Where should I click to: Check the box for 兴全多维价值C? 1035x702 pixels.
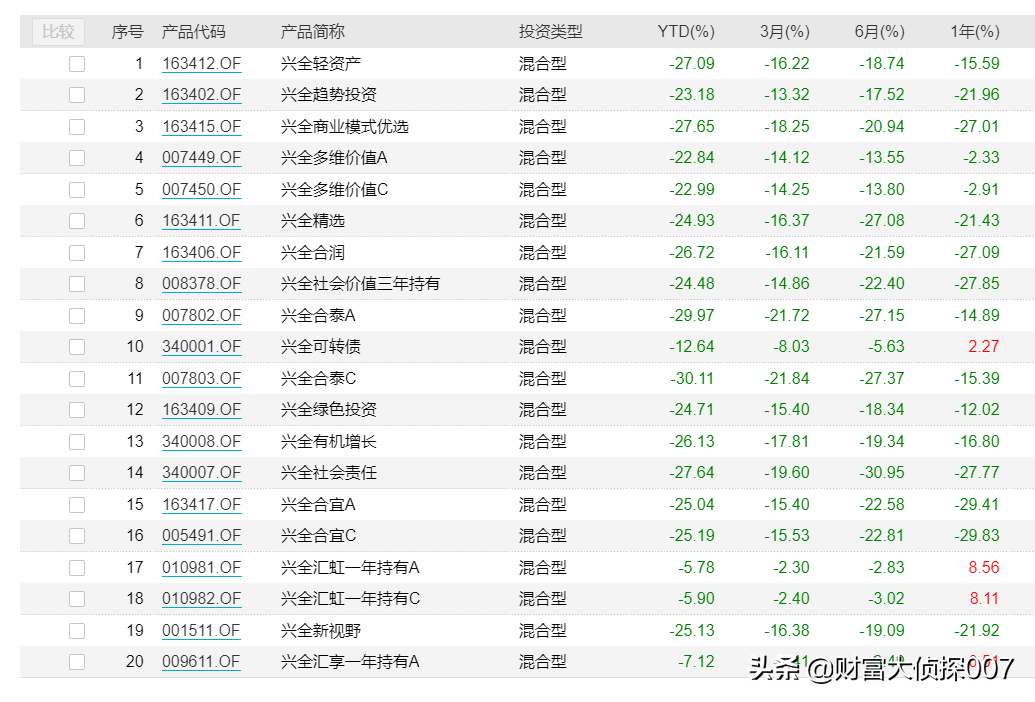(x=77, y=190)
